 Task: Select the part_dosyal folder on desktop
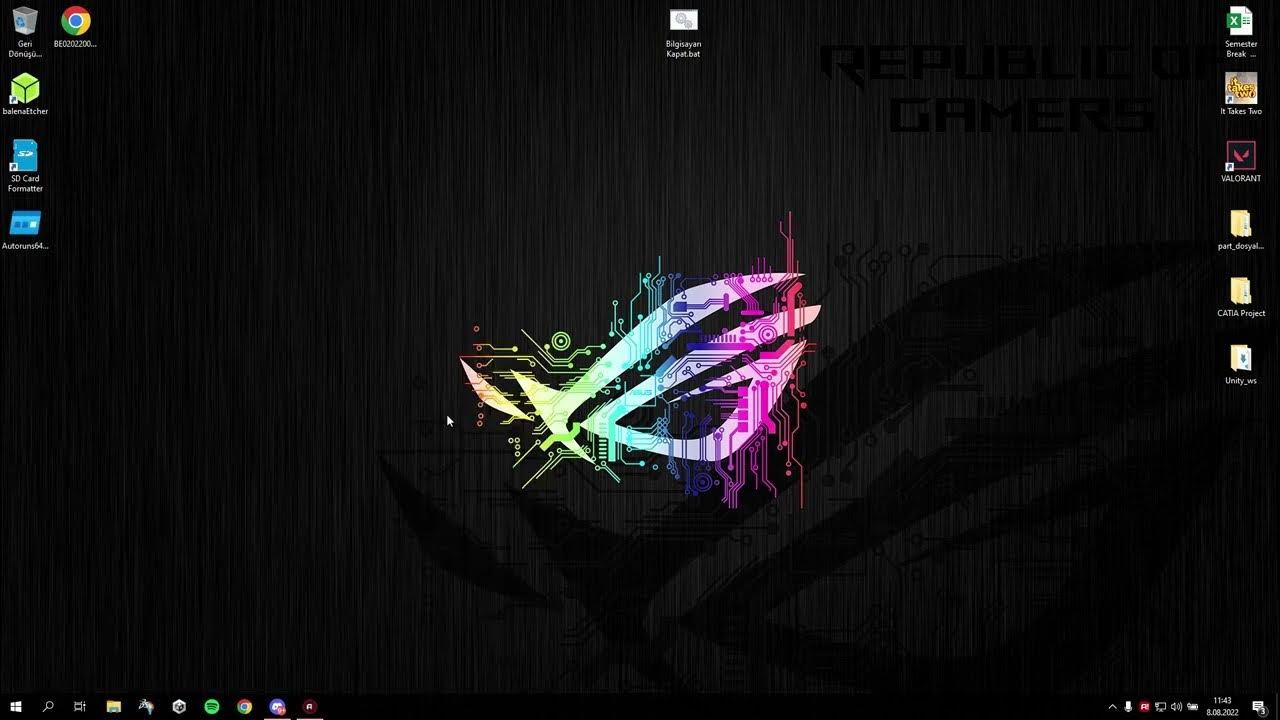[1241, 230]
